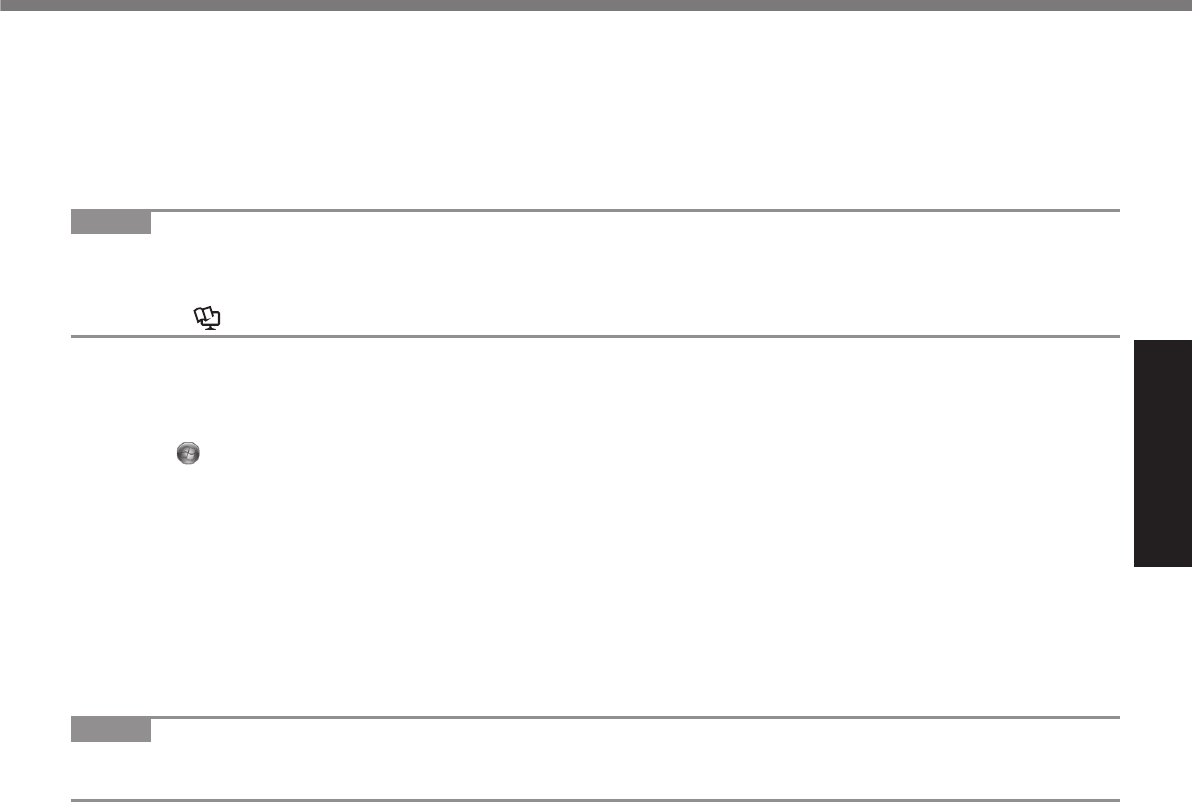Click top portion of the black side tab

[1163, 360]
